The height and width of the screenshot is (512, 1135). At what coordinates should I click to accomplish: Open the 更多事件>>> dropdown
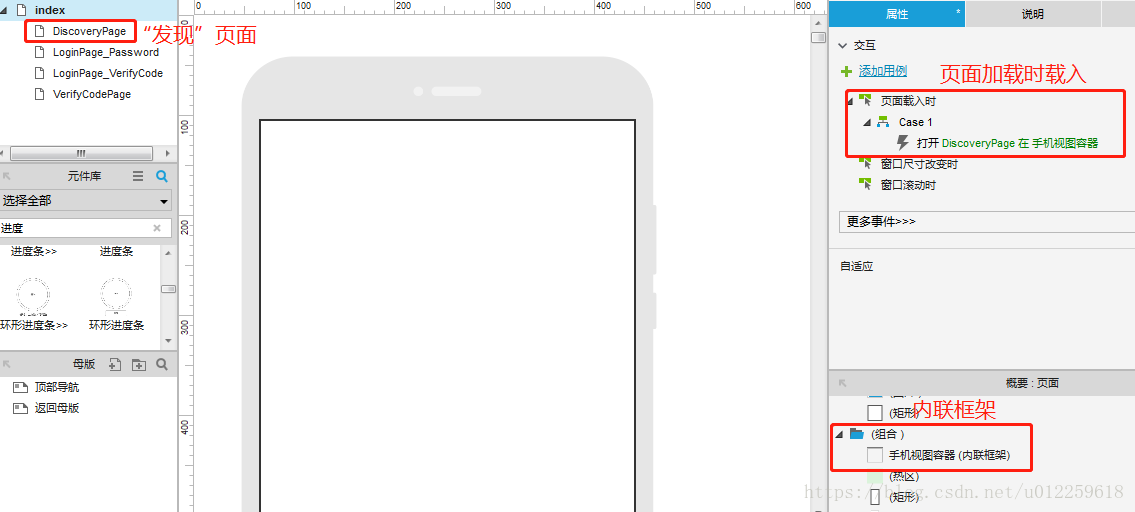click(x=987, y=222)
